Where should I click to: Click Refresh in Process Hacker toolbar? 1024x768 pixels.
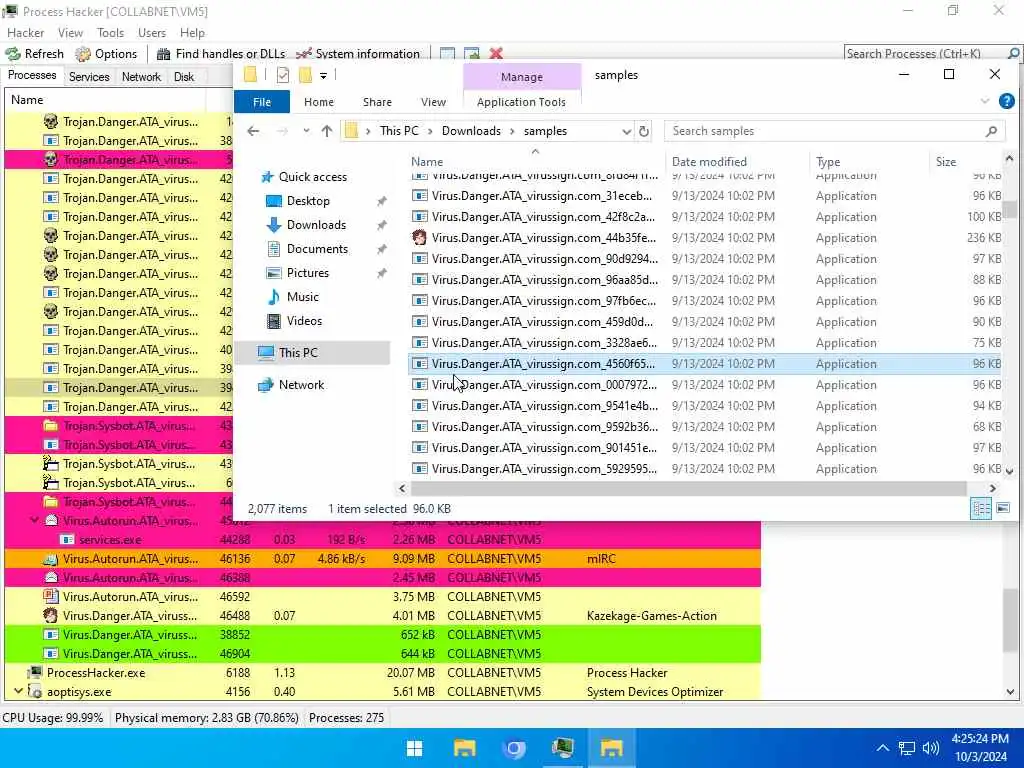[x=35, y=54]
